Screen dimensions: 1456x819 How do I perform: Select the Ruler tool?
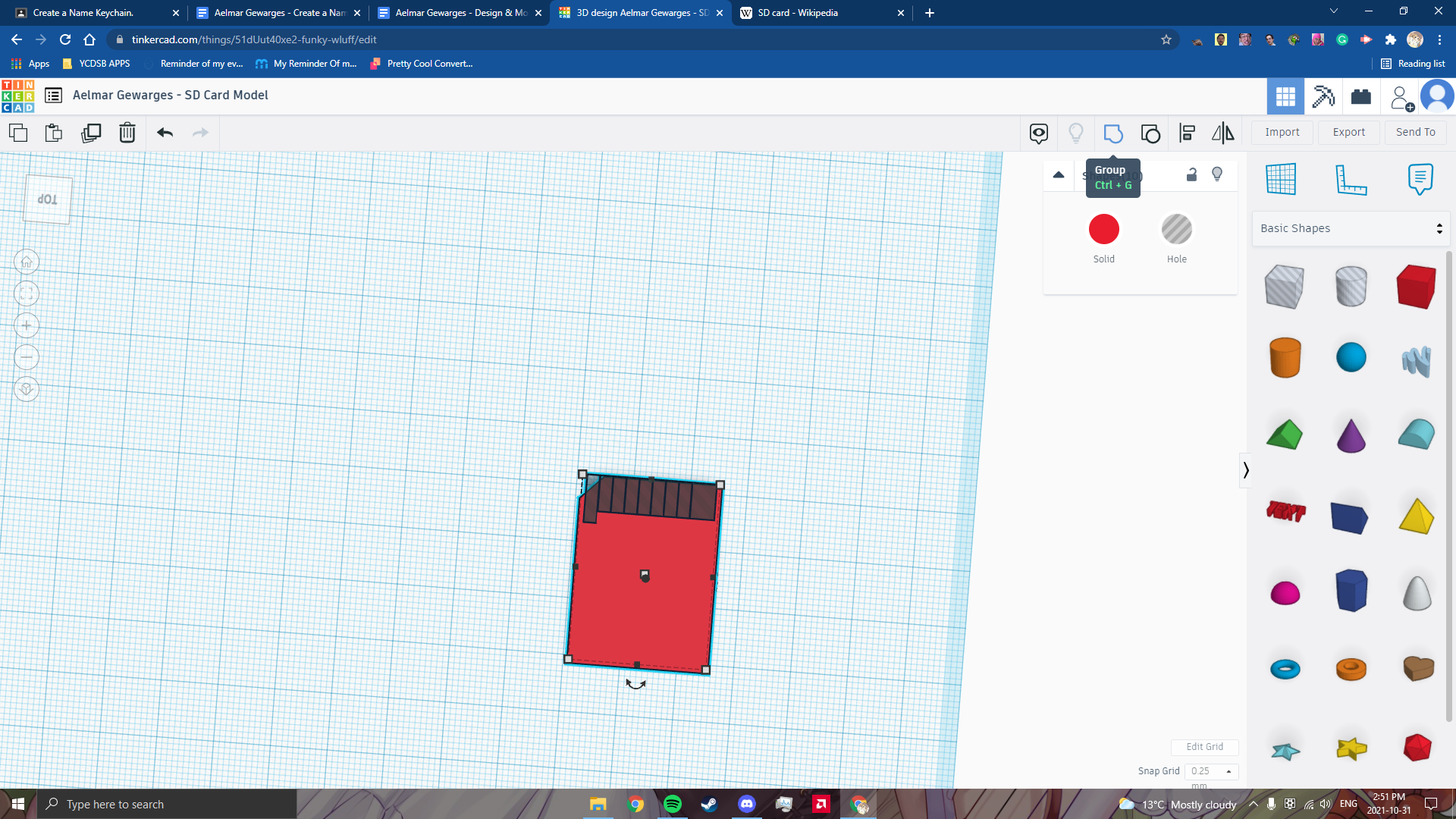click(1351, 179)
